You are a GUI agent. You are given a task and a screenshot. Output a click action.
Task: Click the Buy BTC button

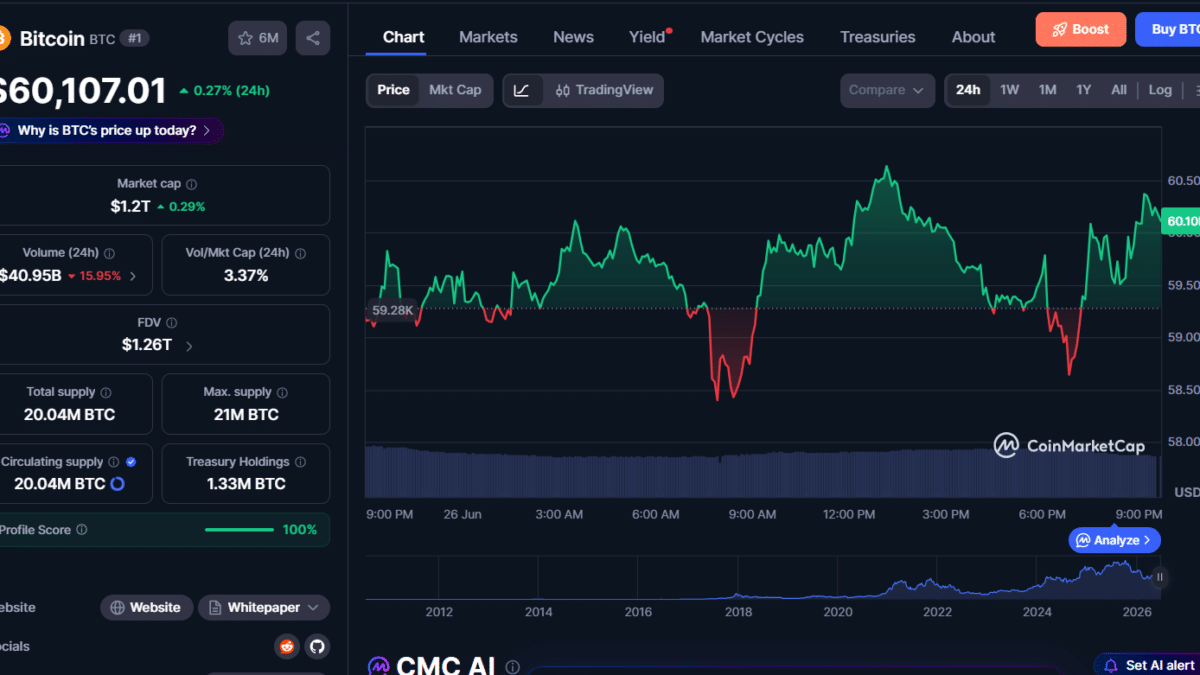1168,29
